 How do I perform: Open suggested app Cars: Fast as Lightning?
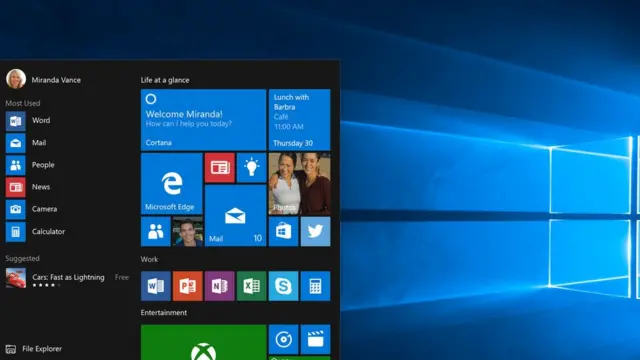click(x=67, y=278)
